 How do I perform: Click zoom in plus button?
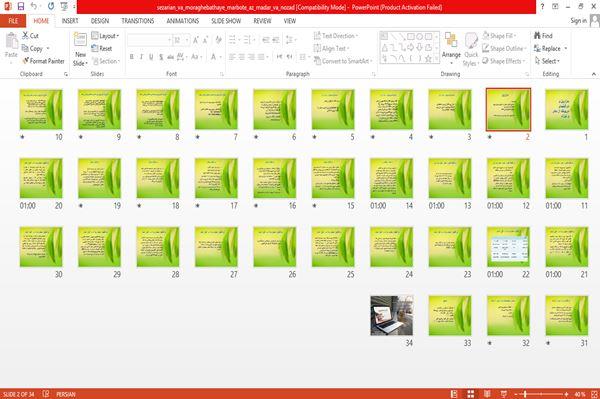pyautogui.click(x=566, y=394)
